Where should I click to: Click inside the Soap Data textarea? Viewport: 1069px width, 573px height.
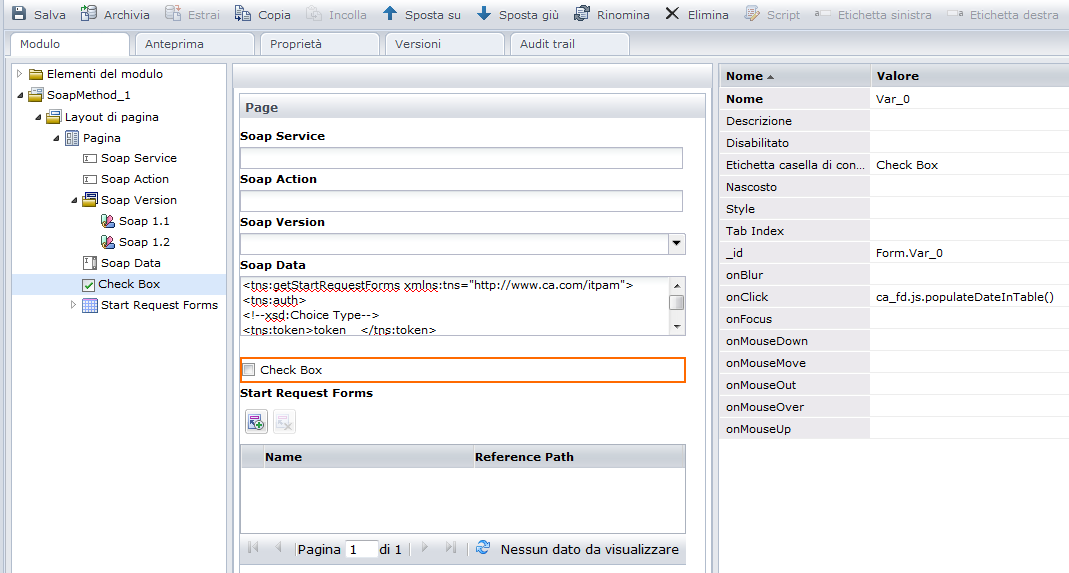point(454,306)
